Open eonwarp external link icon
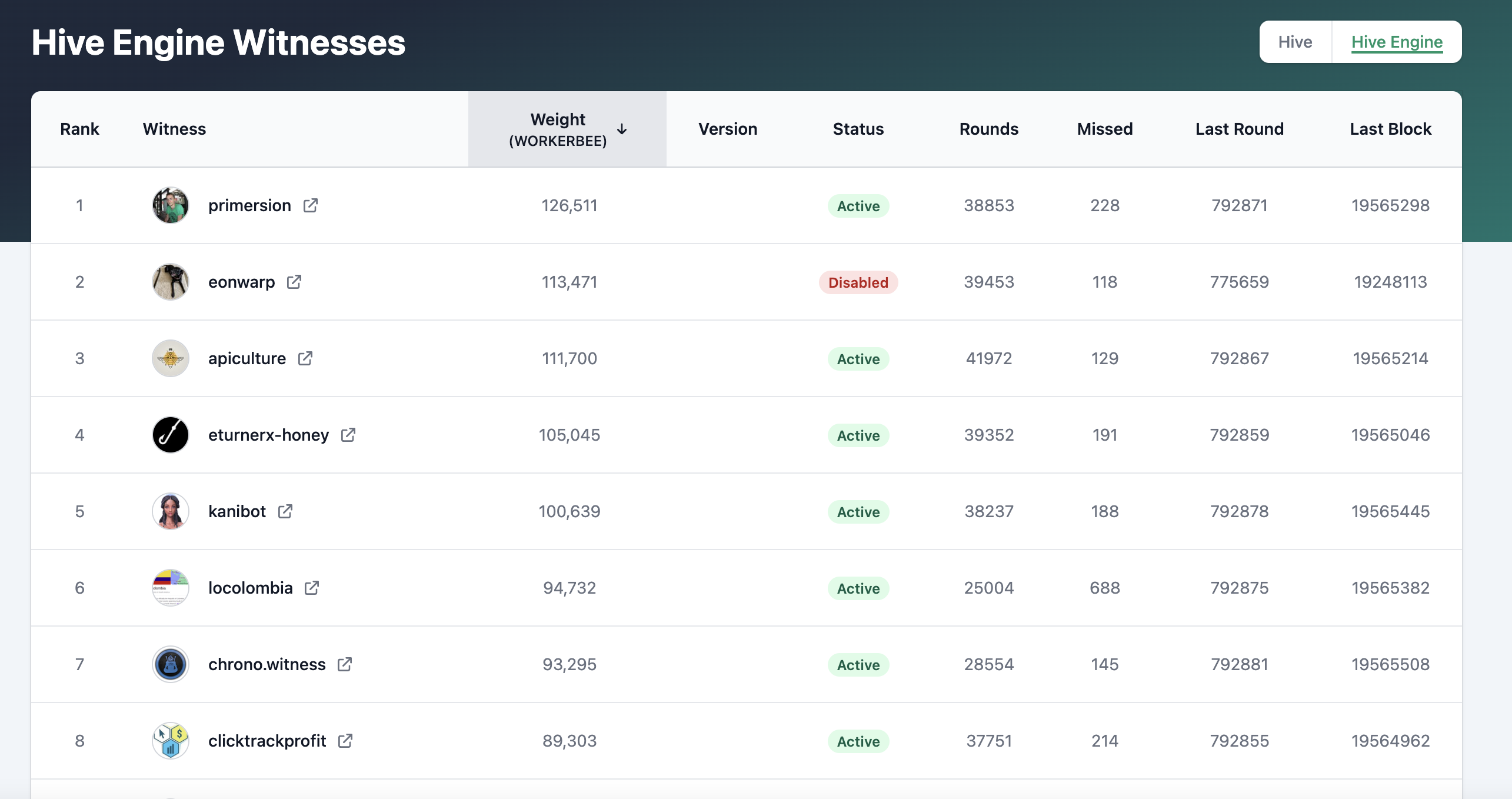This screenshot has height=799, width=1512. (x=294, y=282)
